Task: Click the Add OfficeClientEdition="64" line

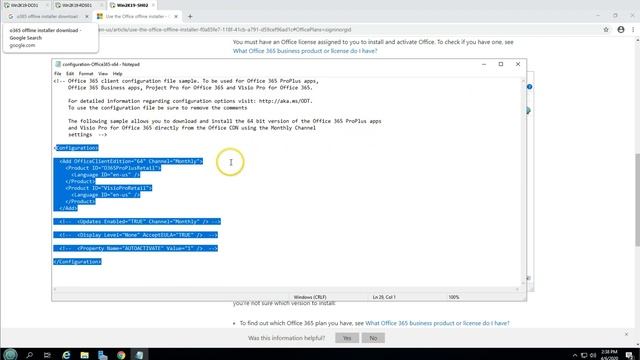Action: point(131,161)
